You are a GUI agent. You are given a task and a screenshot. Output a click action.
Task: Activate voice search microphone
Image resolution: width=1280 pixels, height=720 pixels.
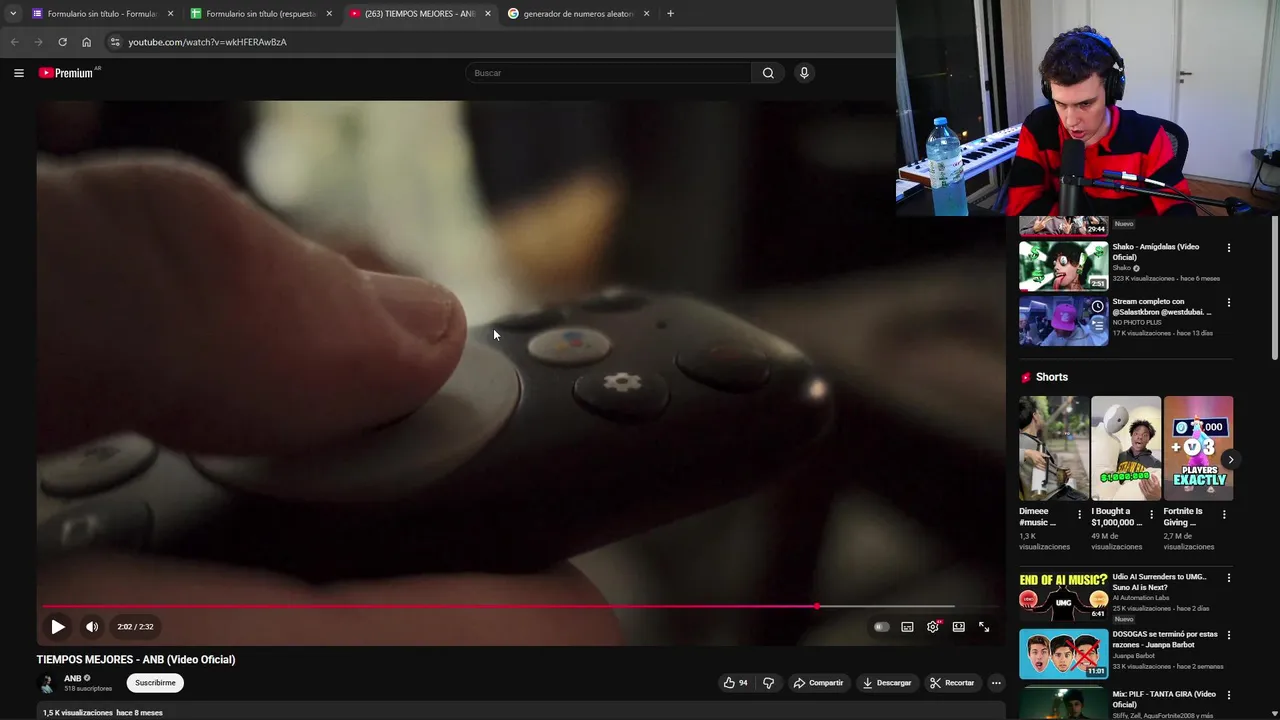tap(804, 73)
